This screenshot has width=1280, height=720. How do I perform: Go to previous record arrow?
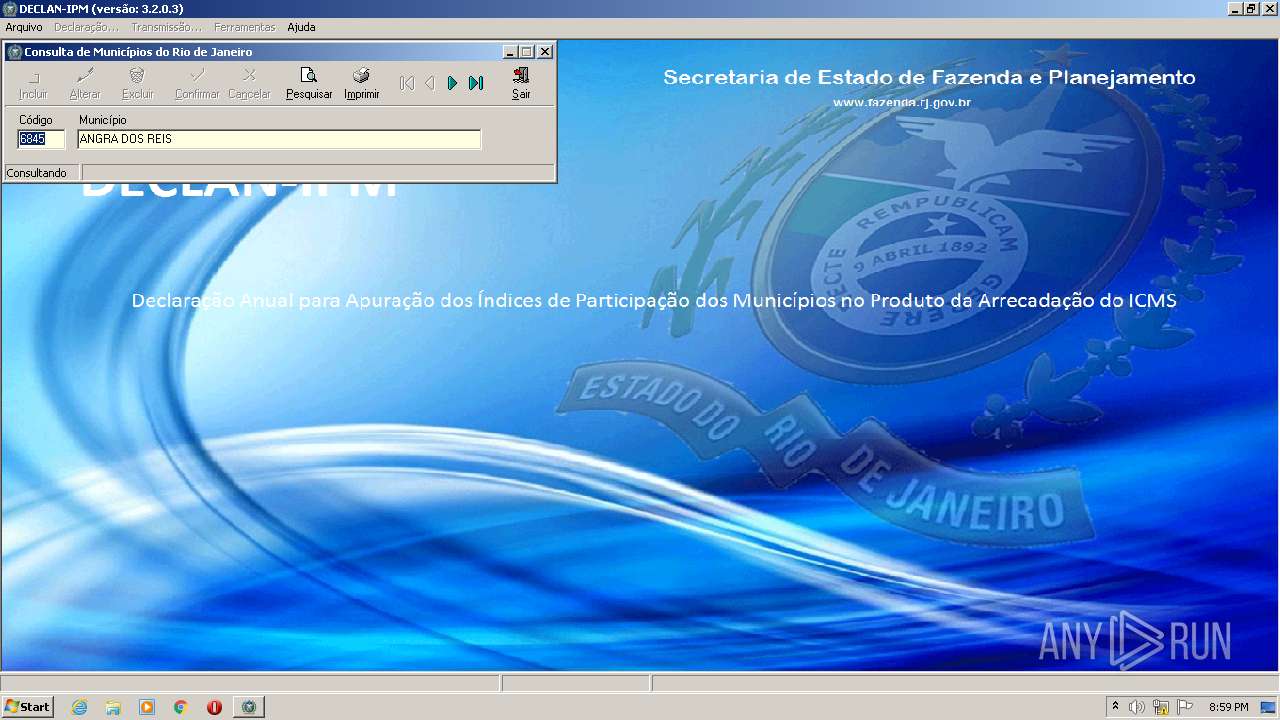tap(429, 84)
